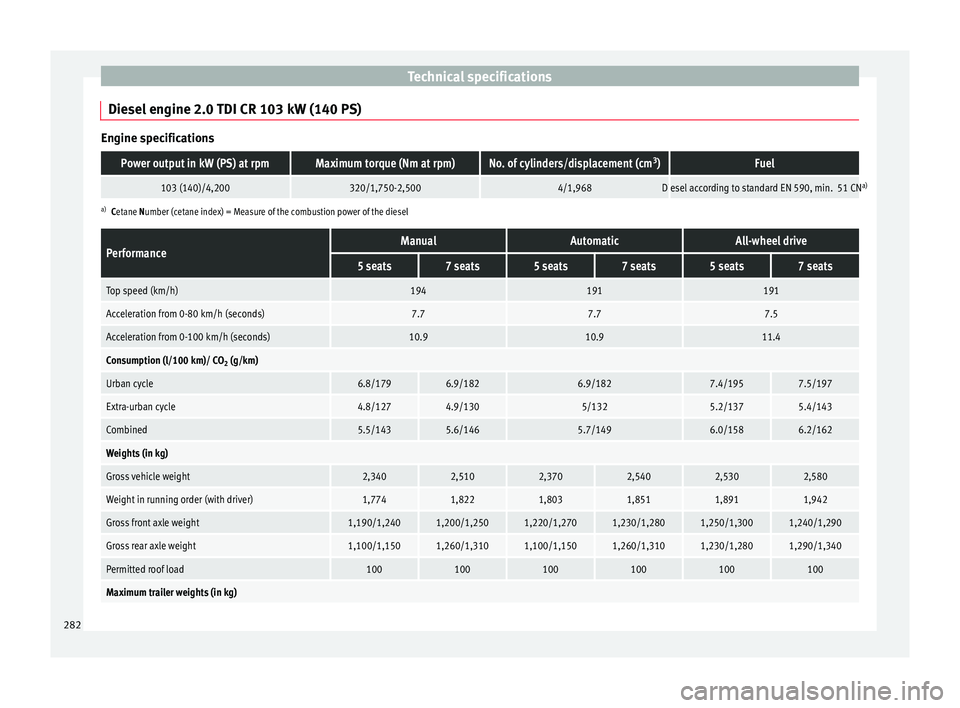The width and height of the screenshot is (960, 708).
Task: Click the 'Power output in kW (PS) at rpm' column header
Action: click(x=195, y=164)
